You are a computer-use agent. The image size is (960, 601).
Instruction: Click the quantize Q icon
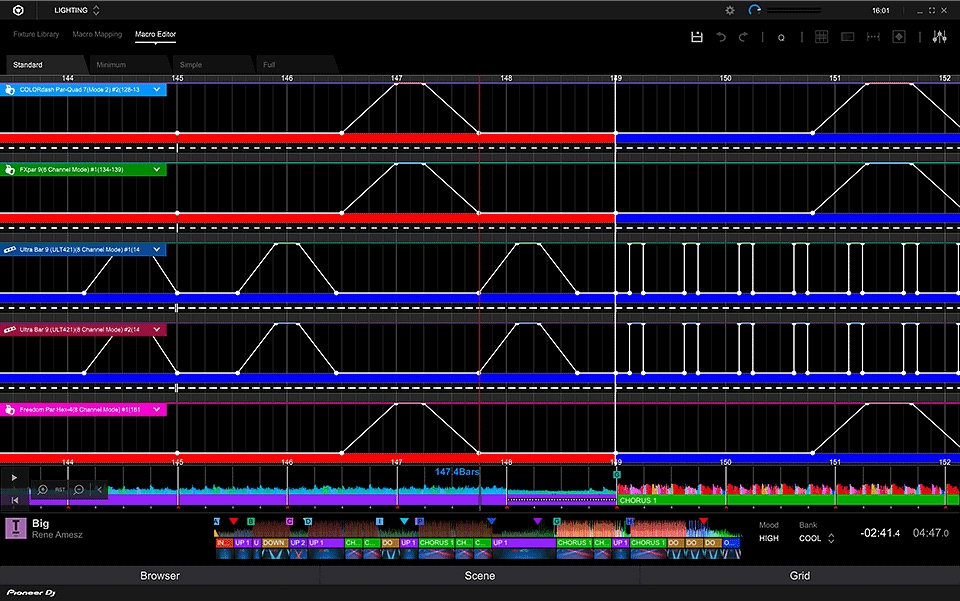pyautogui.click(x=781, y=38)
